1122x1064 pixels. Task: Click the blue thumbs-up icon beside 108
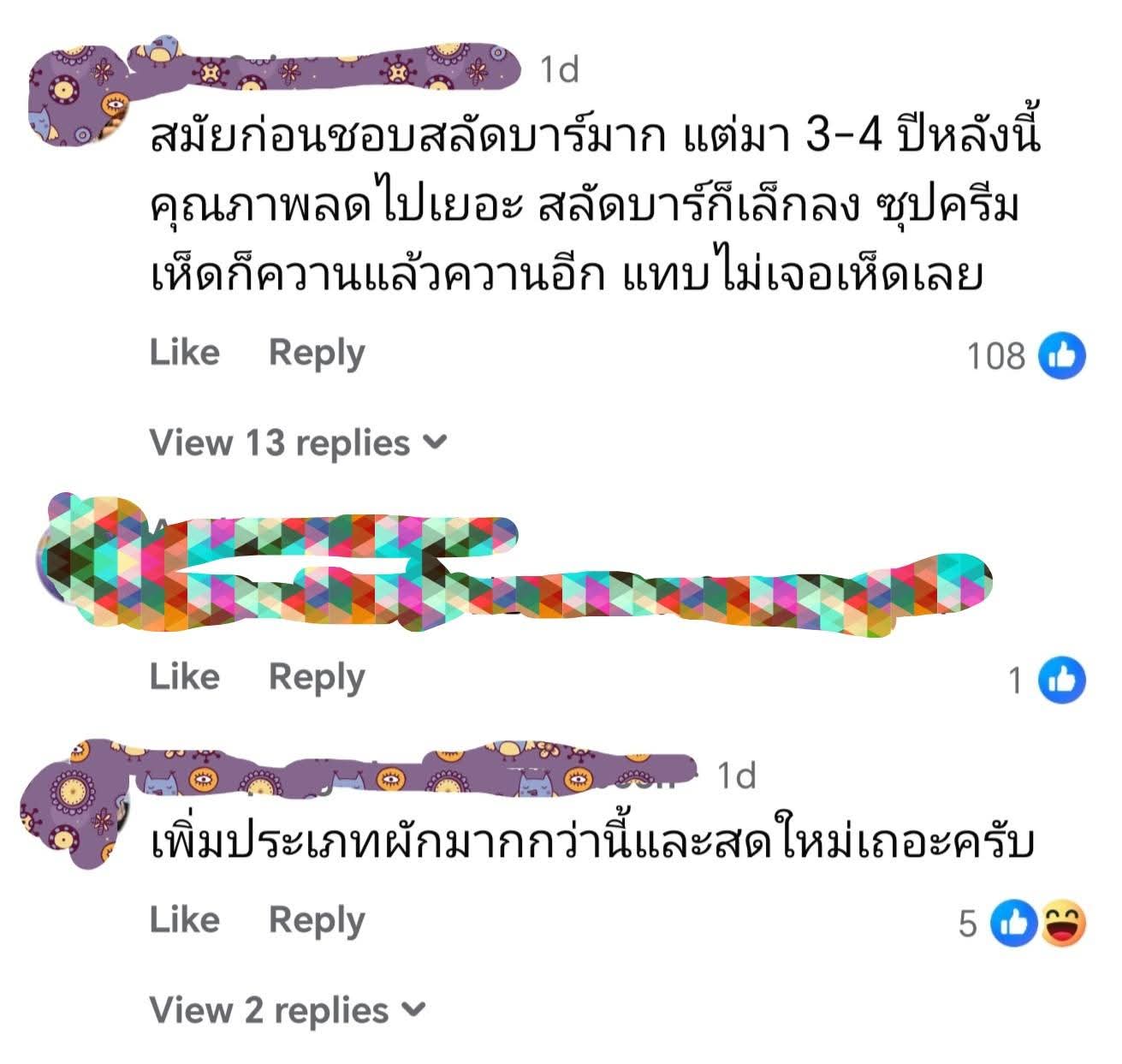click(1061, 355)
